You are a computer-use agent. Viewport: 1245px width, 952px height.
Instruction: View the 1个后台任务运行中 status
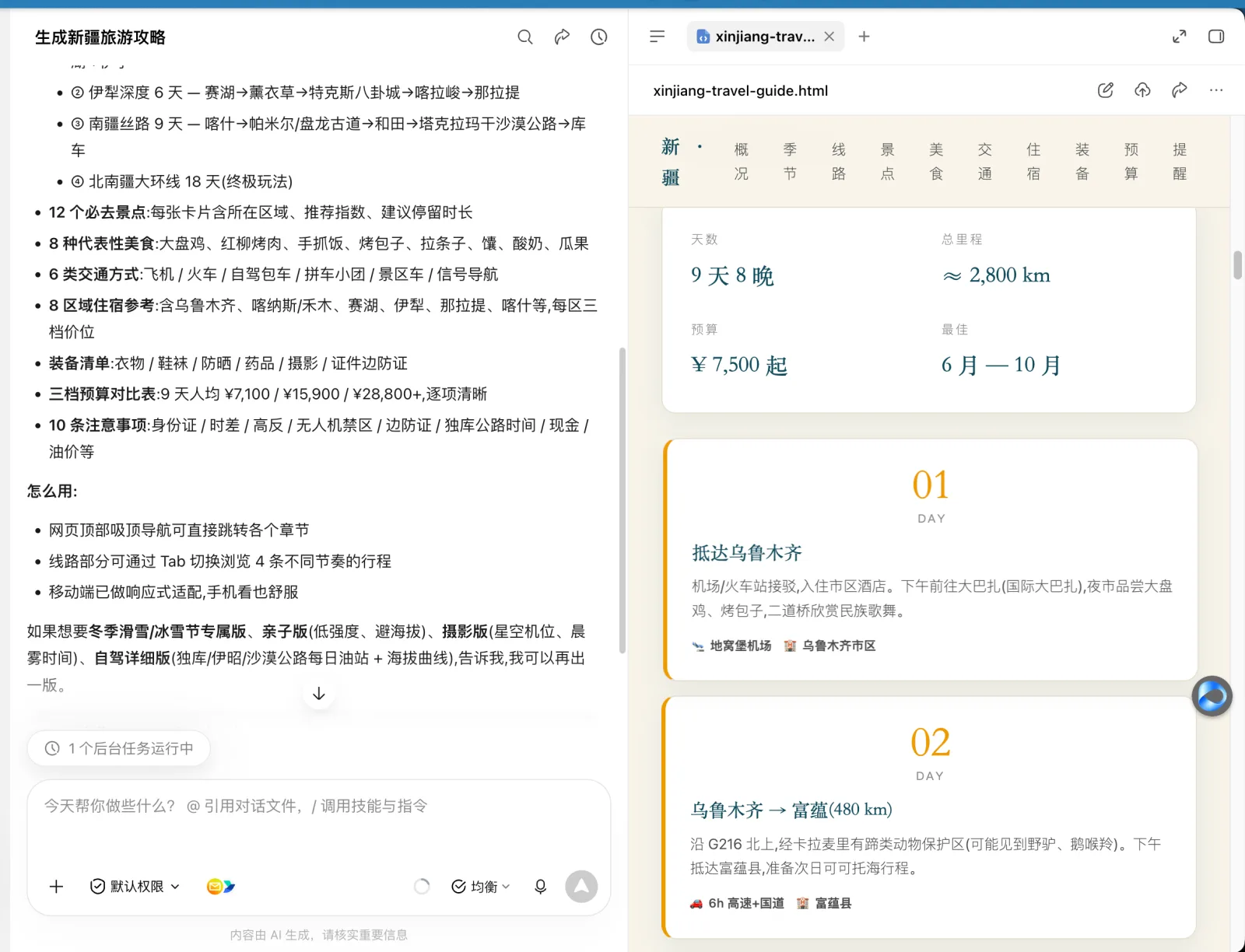click(x=118, y=748)
